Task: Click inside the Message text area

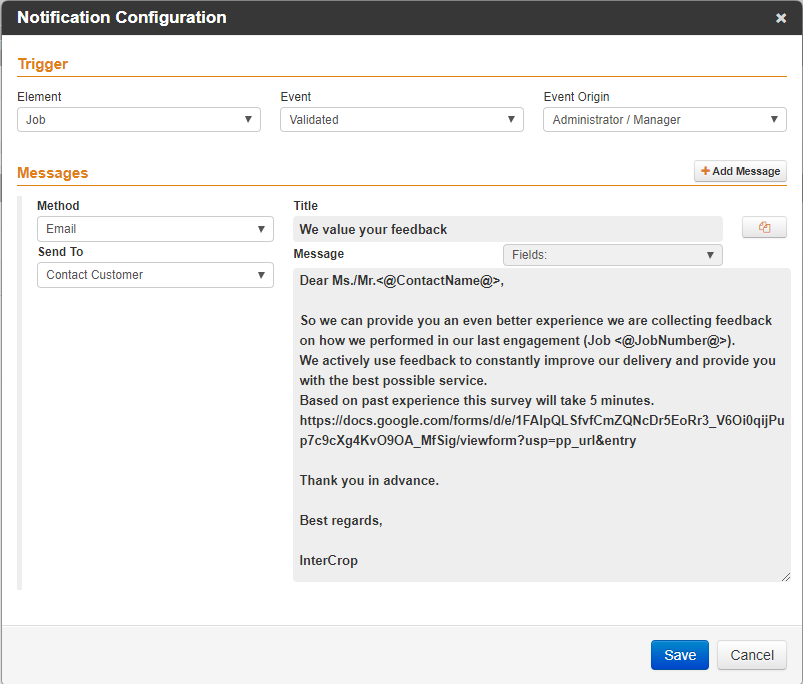Action: click(542, 425)
